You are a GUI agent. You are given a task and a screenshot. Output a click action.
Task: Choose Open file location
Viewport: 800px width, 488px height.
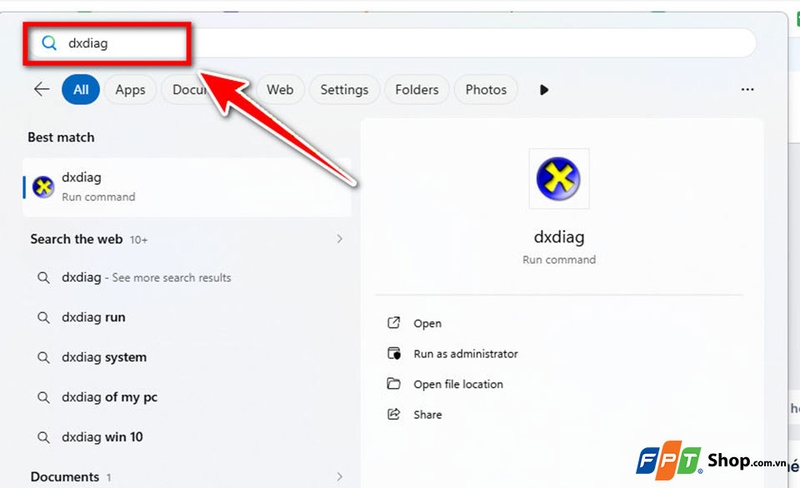[x=458, y=384]
